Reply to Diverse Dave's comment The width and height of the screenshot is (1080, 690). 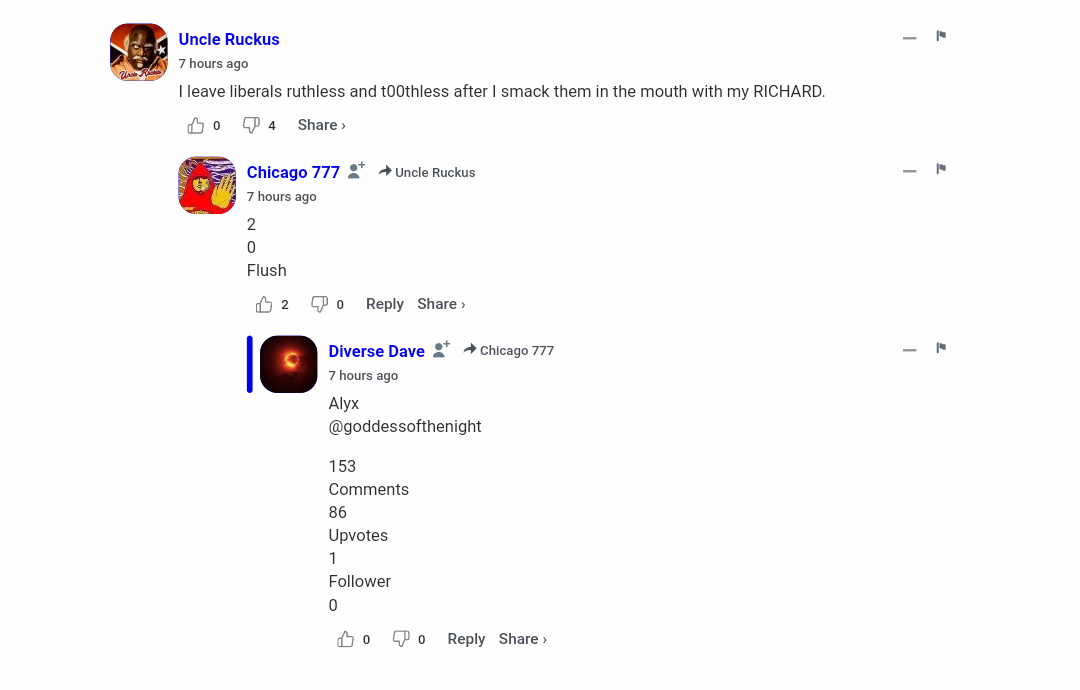(x=466, y=639)
